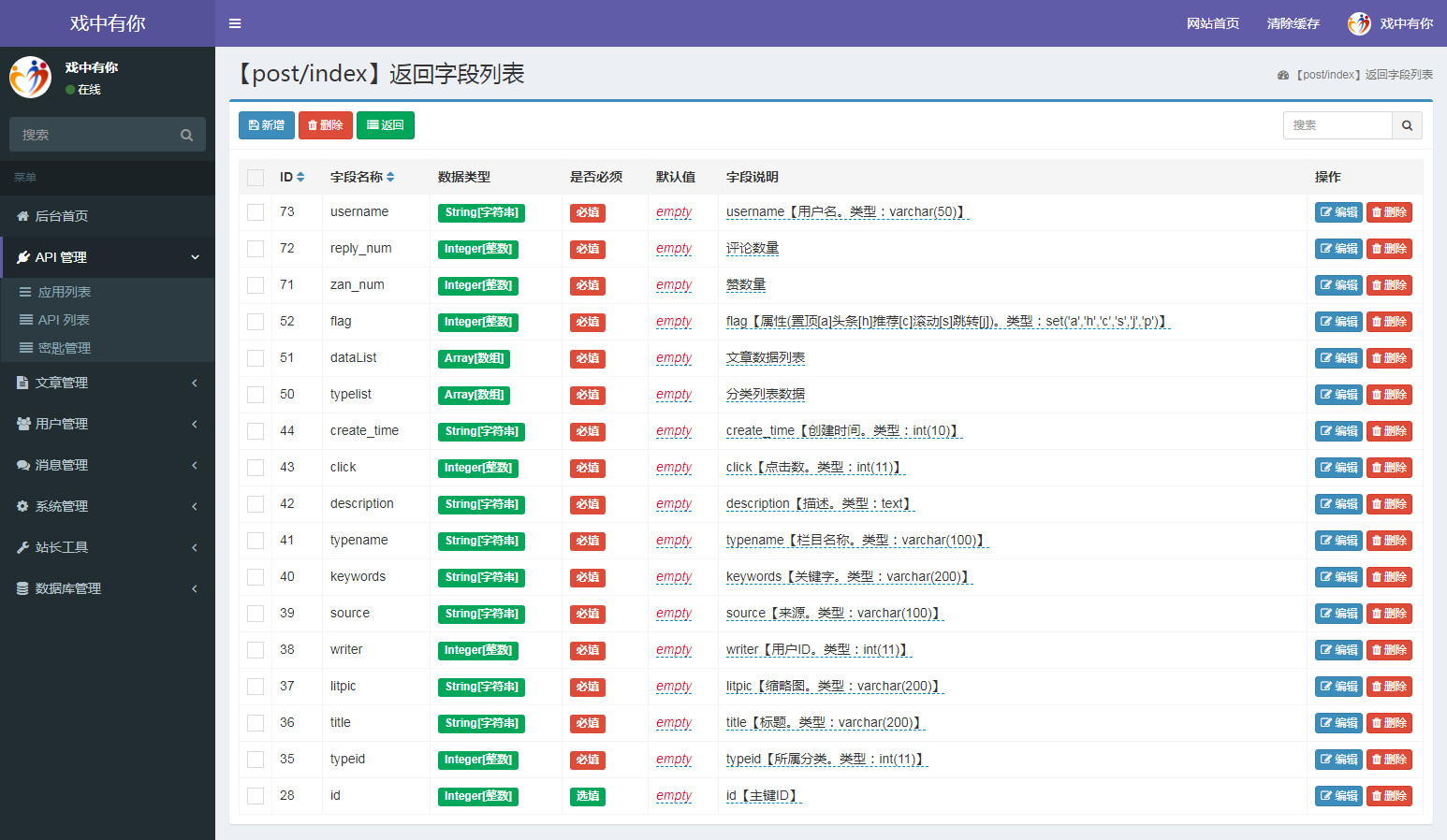Expand the 消息管理 menu
The height and width of the screenshot is (840, 1447).
coord(108,465)
